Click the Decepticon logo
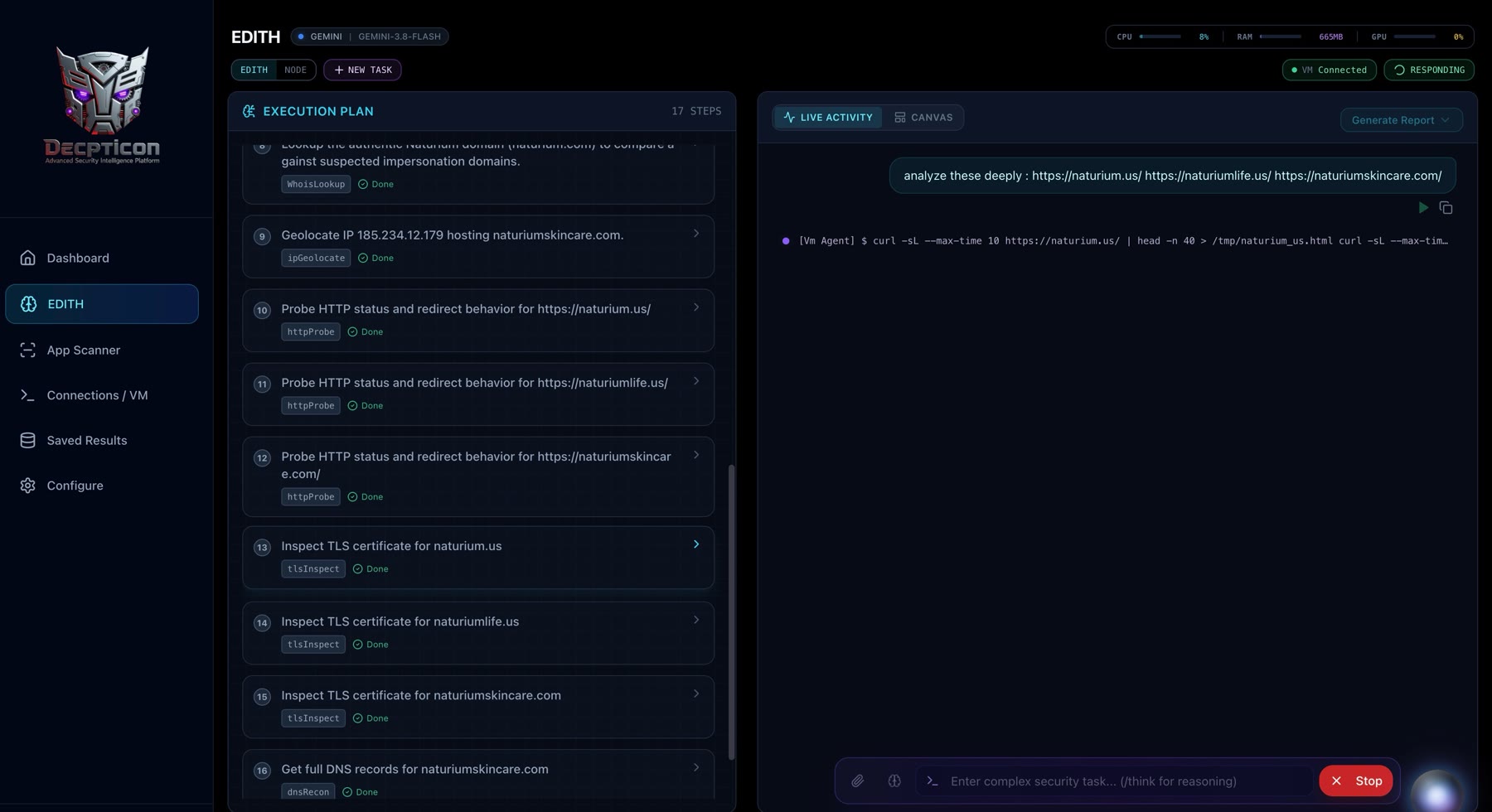This screenshot has width=1492, height=812. 102,104
